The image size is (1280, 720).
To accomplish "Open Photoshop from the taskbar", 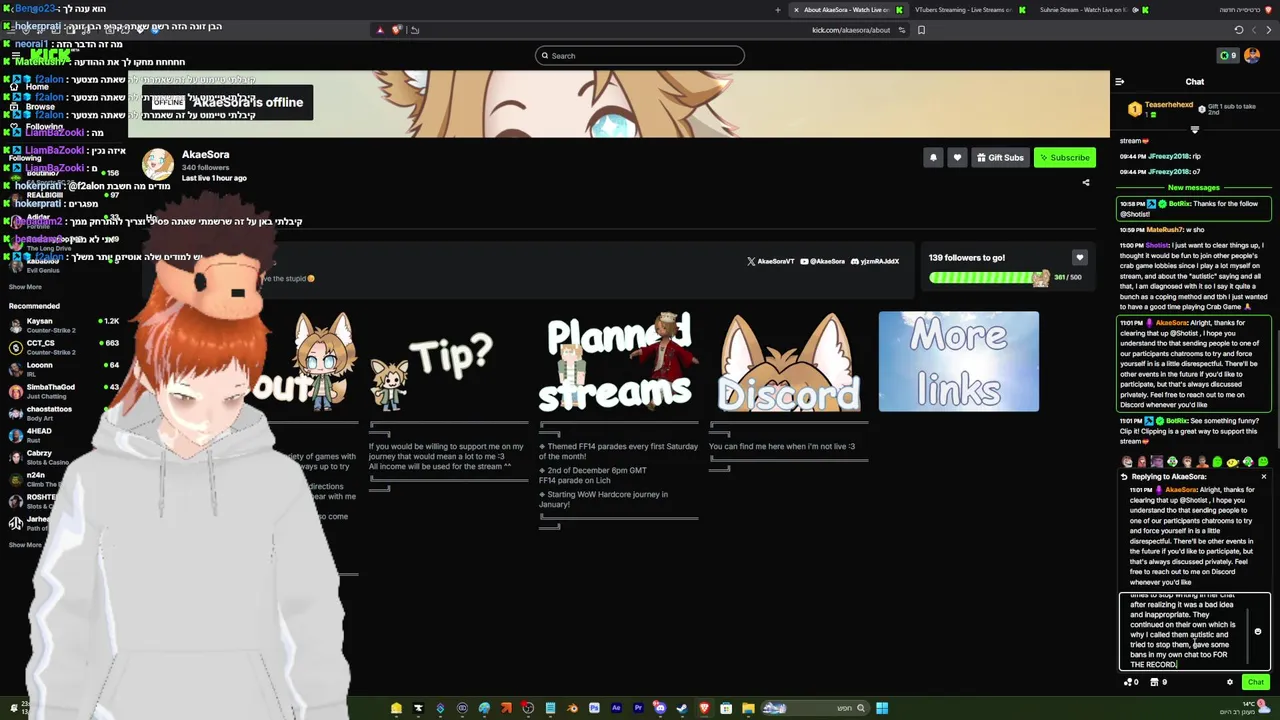I will pos(594,708).
